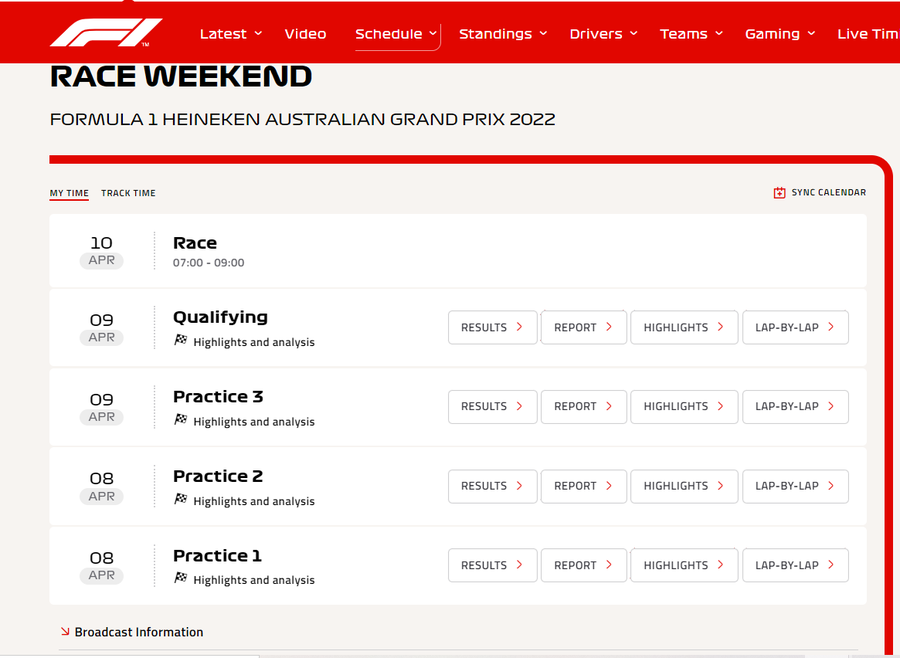Open Practice 3 Lap-by-Lap
This screenshot has width=900, height=658.
(796, 407)
